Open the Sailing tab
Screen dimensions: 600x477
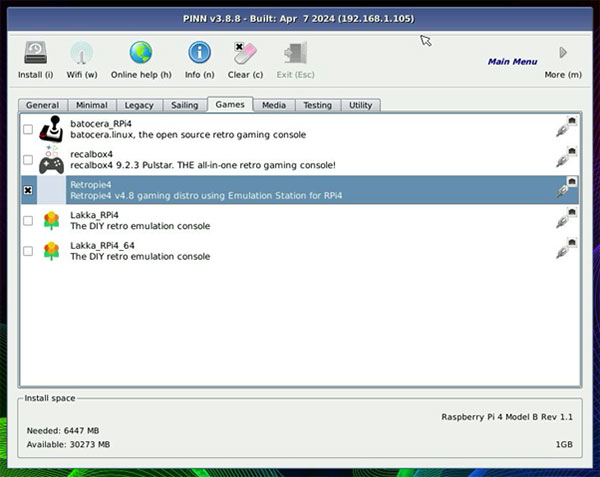183,105
